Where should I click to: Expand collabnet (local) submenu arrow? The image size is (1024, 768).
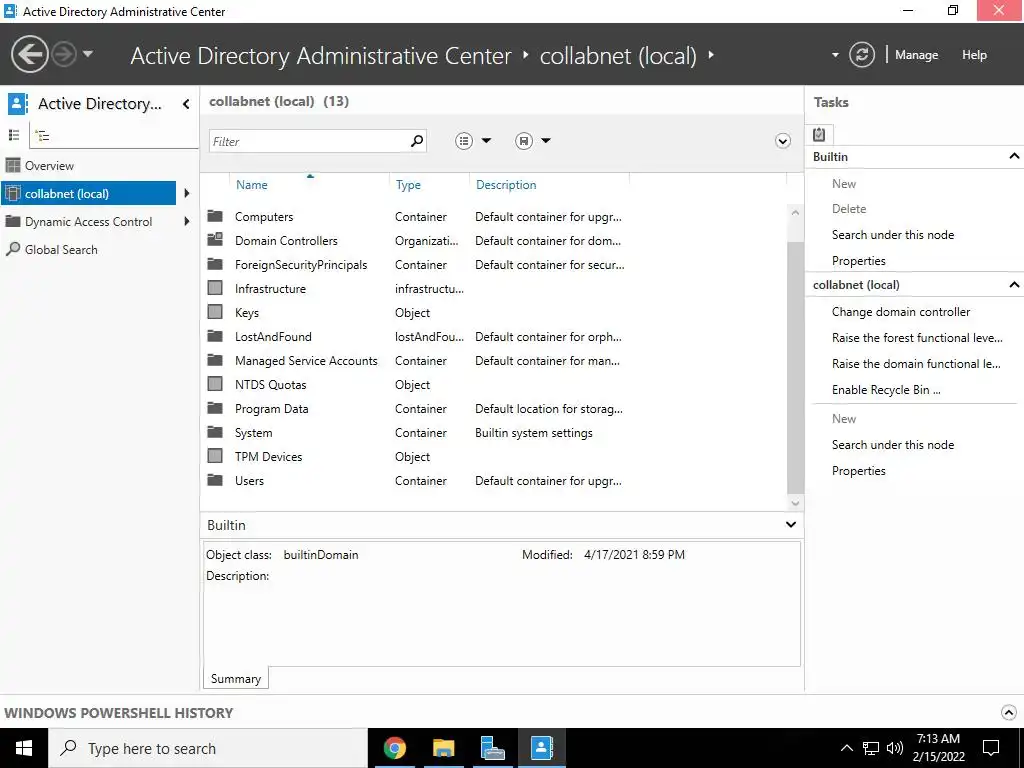187,193
